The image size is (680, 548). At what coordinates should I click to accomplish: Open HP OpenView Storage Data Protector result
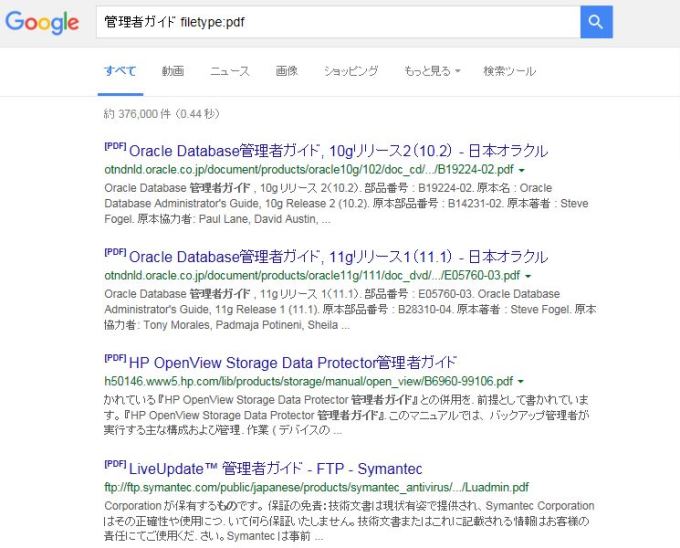click(293, 362)
